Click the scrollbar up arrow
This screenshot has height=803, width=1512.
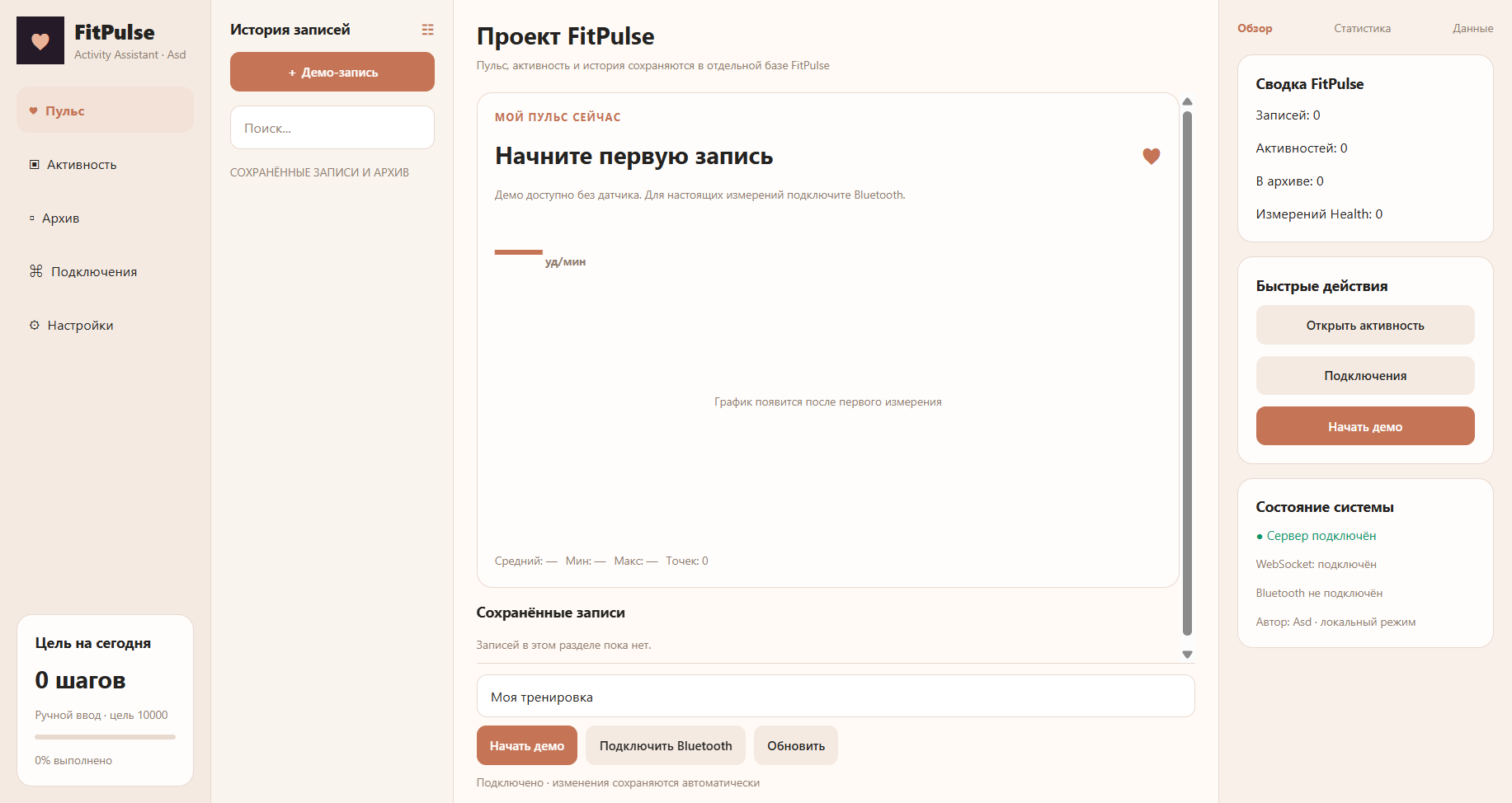[1188, 101]
